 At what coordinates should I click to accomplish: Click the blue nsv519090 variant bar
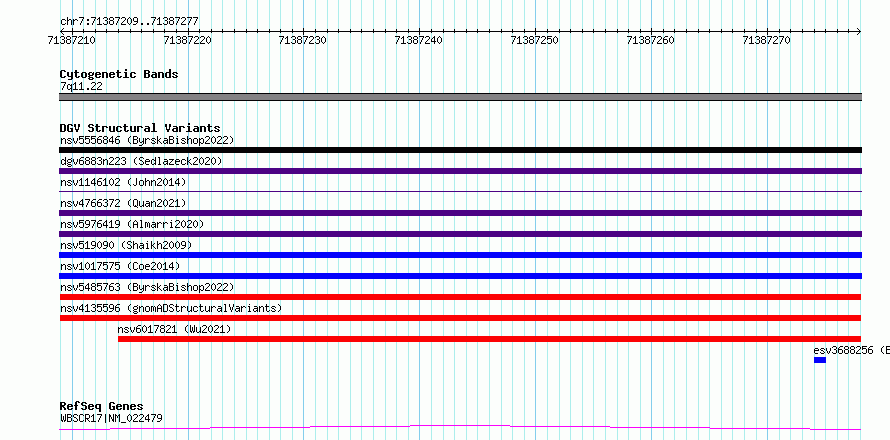click(x=460, y=255)
